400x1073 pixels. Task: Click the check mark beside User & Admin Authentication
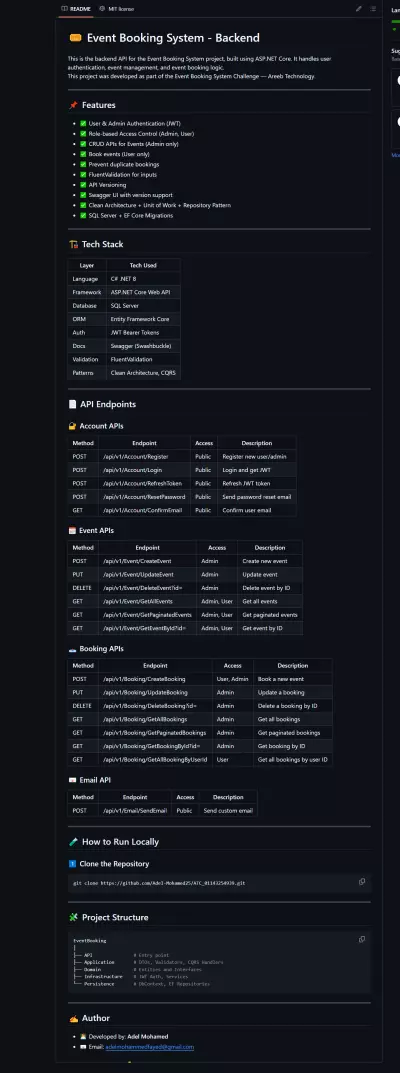83,123
